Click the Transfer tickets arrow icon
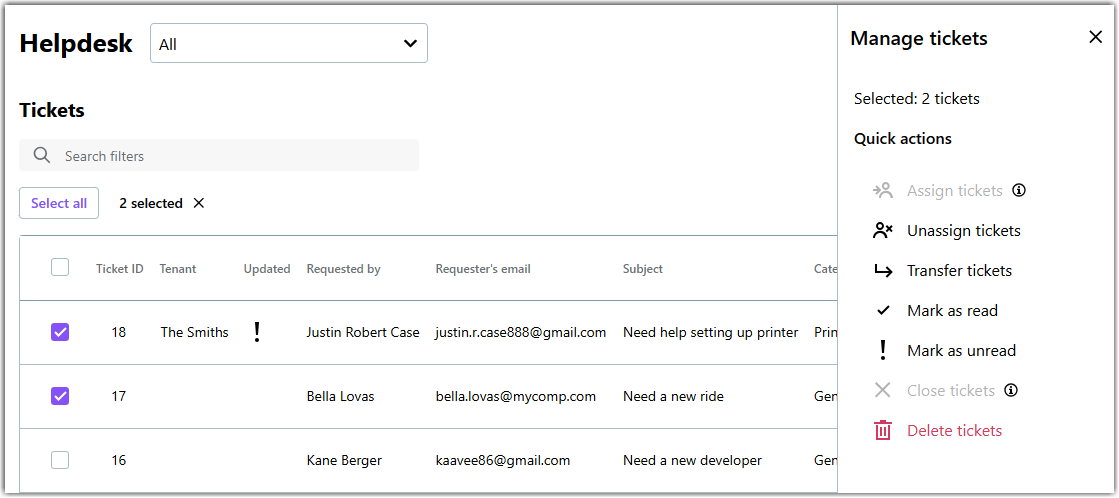The width and height of the screenshot is (1119, 498). 883,270
